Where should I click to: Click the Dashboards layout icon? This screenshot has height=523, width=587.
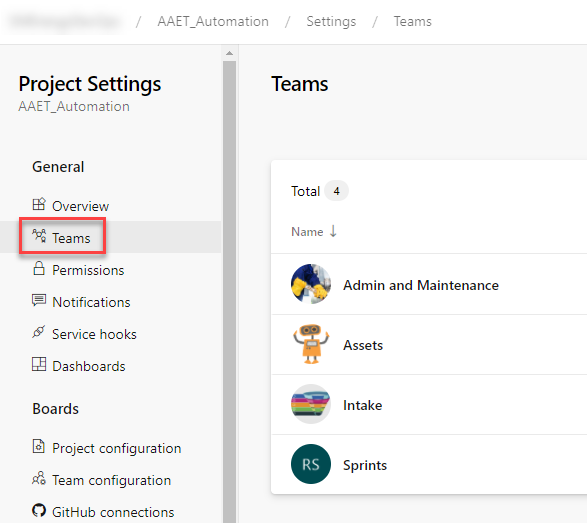(39, 364)
